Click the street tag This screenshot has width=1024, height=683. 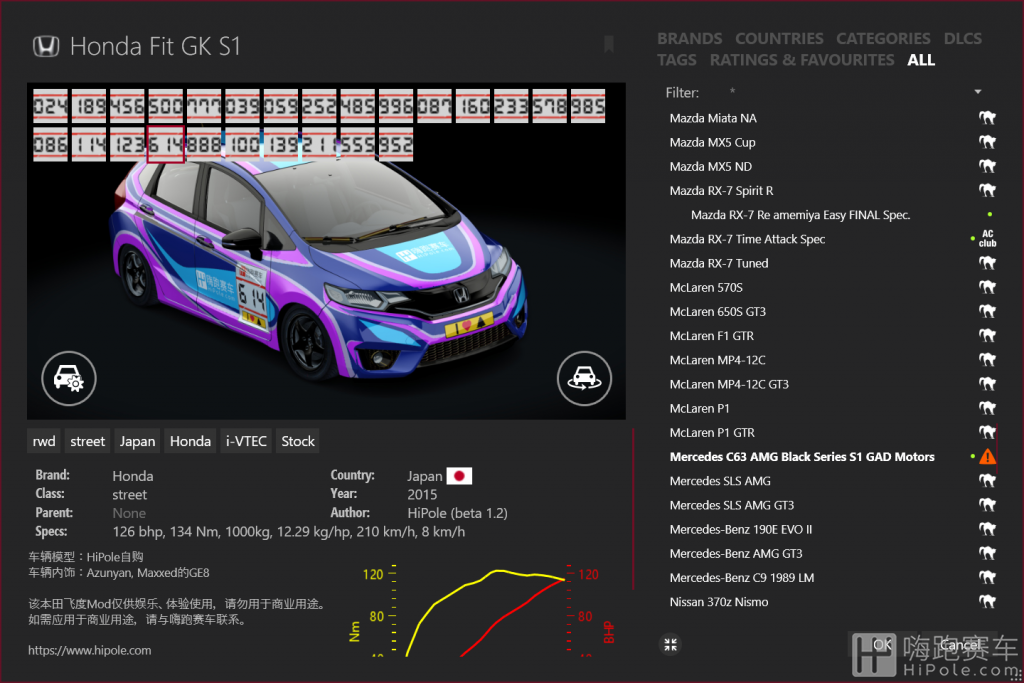(x=88, y=441)
